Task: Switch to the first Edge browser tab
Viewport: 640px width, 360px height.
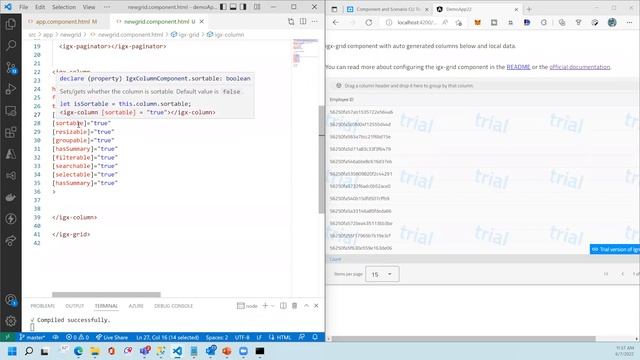Action: click(x=387, y=9)
